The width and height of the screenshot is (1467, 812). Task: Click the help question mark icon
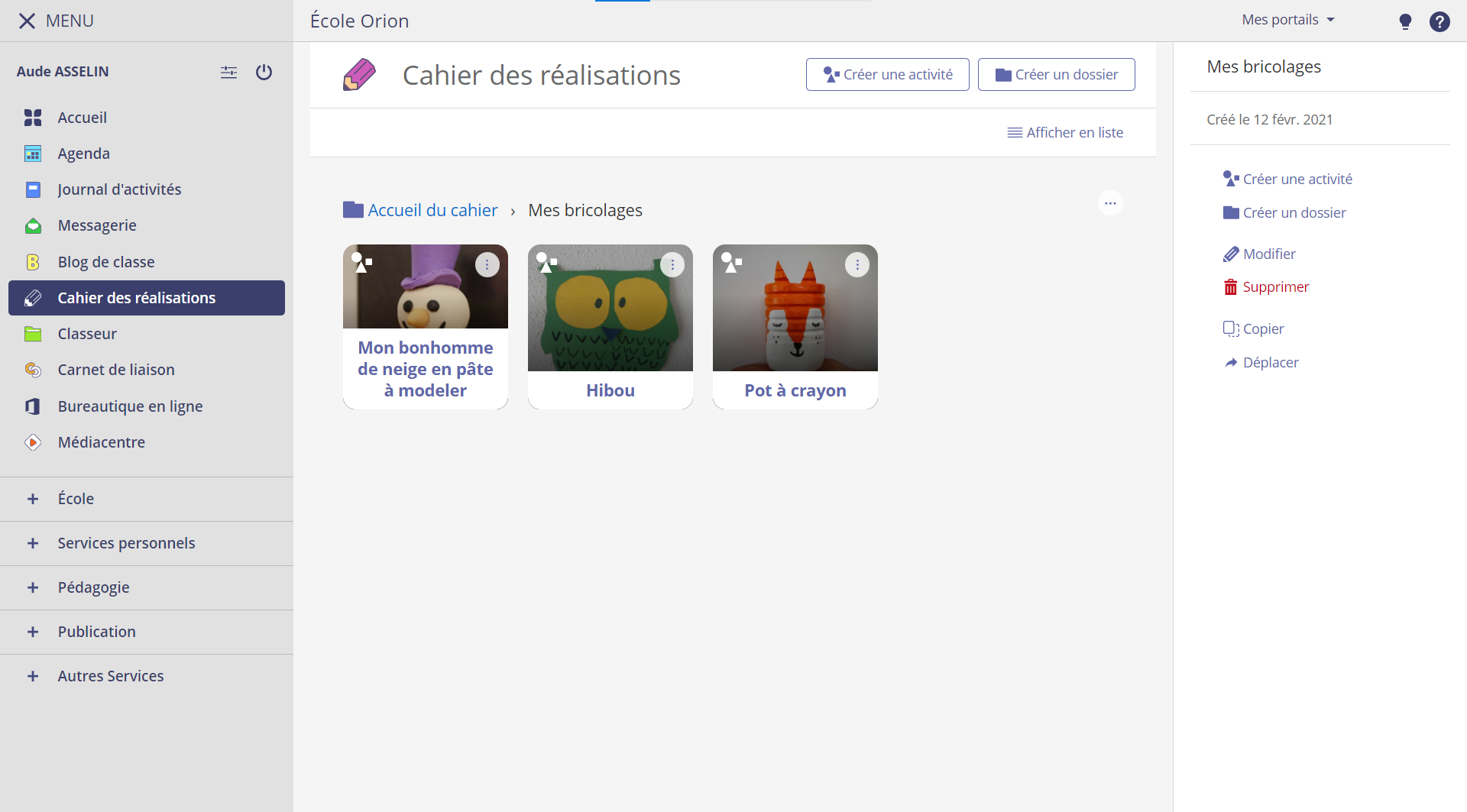(1439, 21)
